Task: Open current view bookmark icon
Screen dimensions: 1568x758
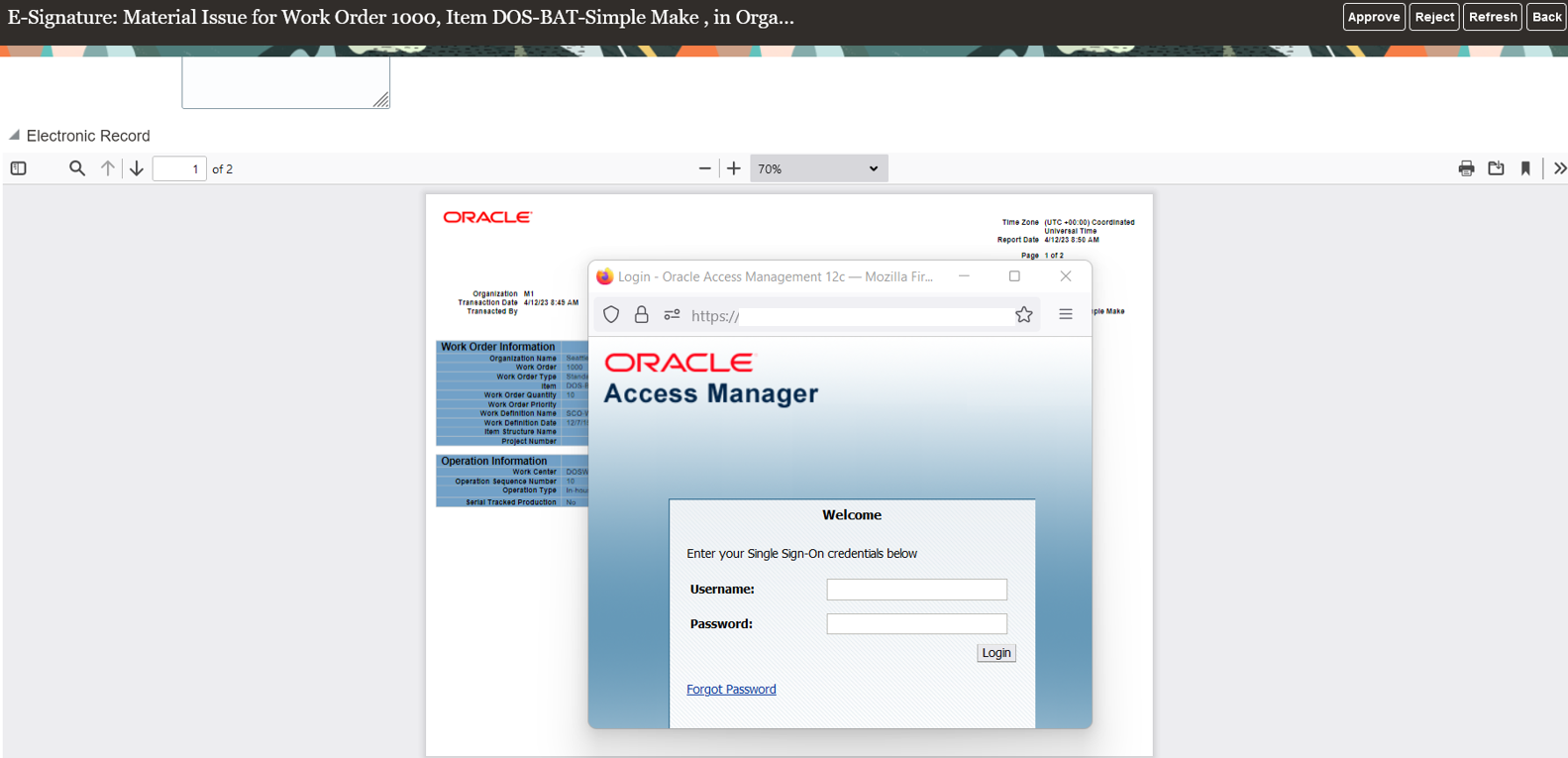Action: click(x=1525, y=168)
